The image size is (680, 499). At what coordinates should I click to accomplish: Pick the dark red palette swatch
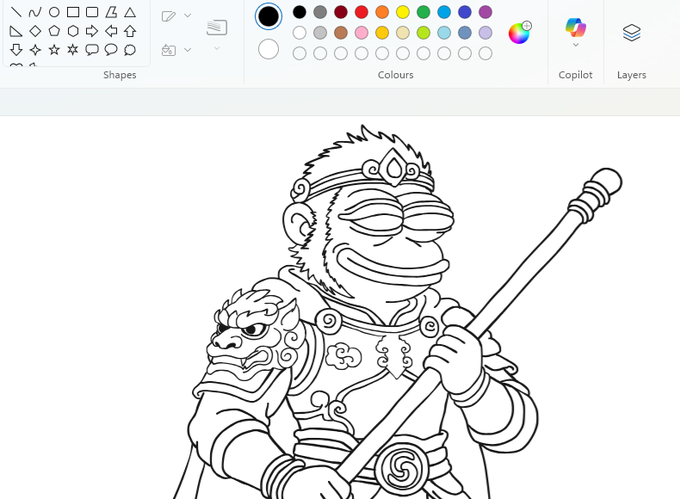tap(341, 12)
